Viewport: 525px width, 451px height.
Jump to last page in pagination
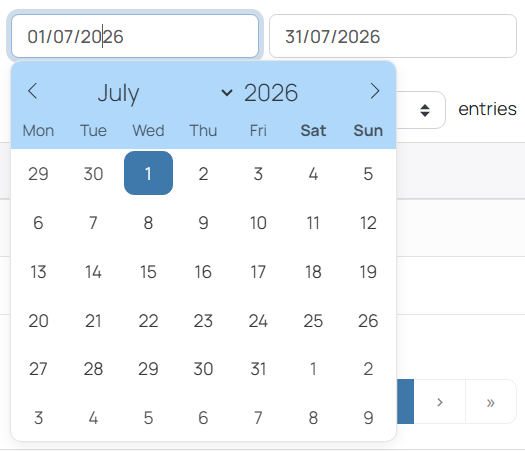point(491,402)
